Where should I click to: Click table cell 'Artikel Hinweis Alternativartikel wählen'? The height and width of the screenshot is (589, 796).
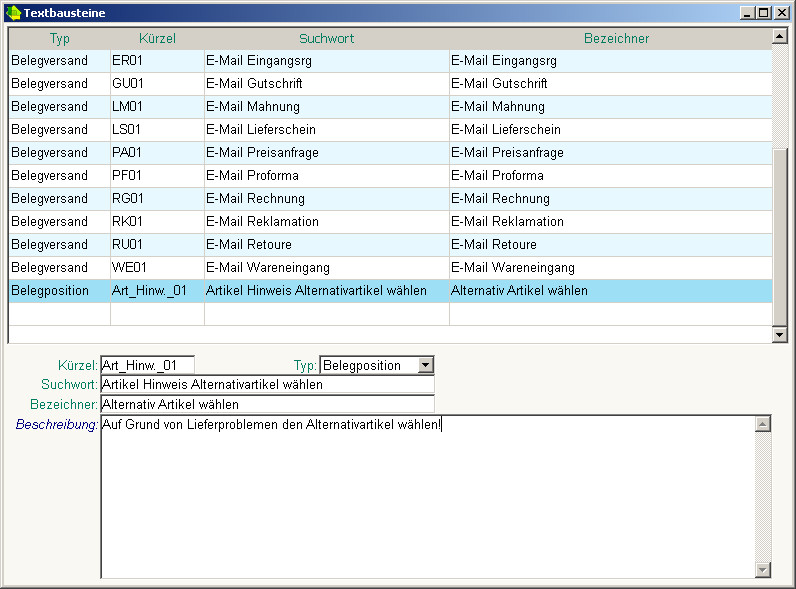tap(327, 290)
